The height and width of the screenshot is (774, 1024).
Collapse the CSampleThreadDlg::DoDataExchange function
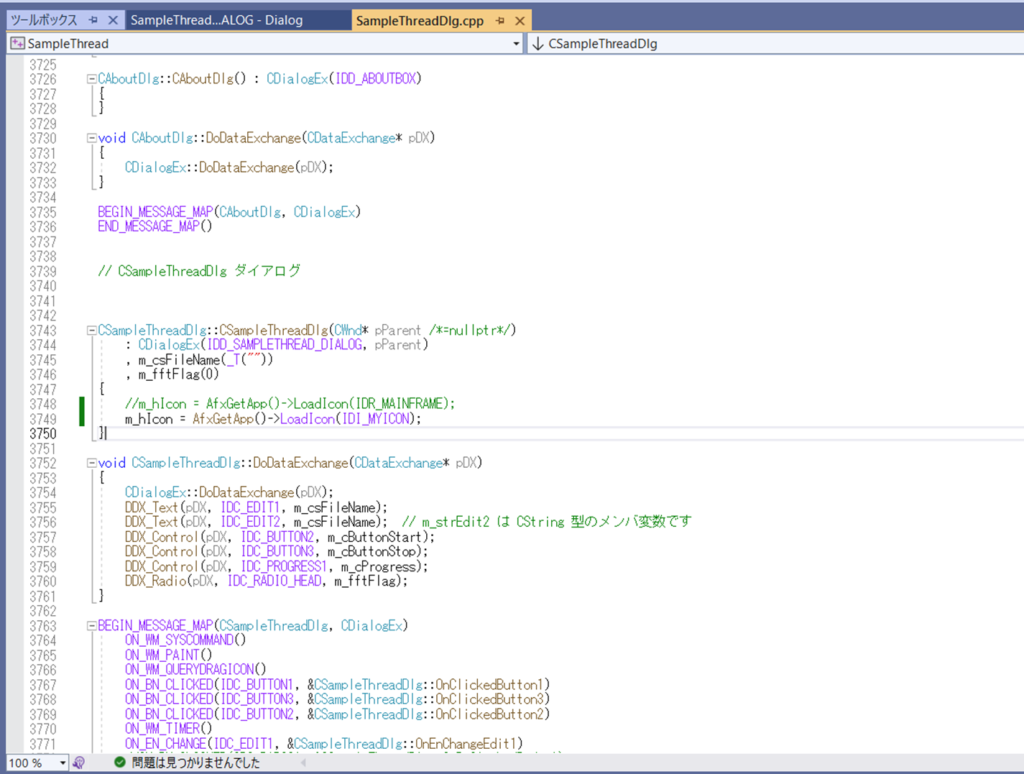point(91,463)
